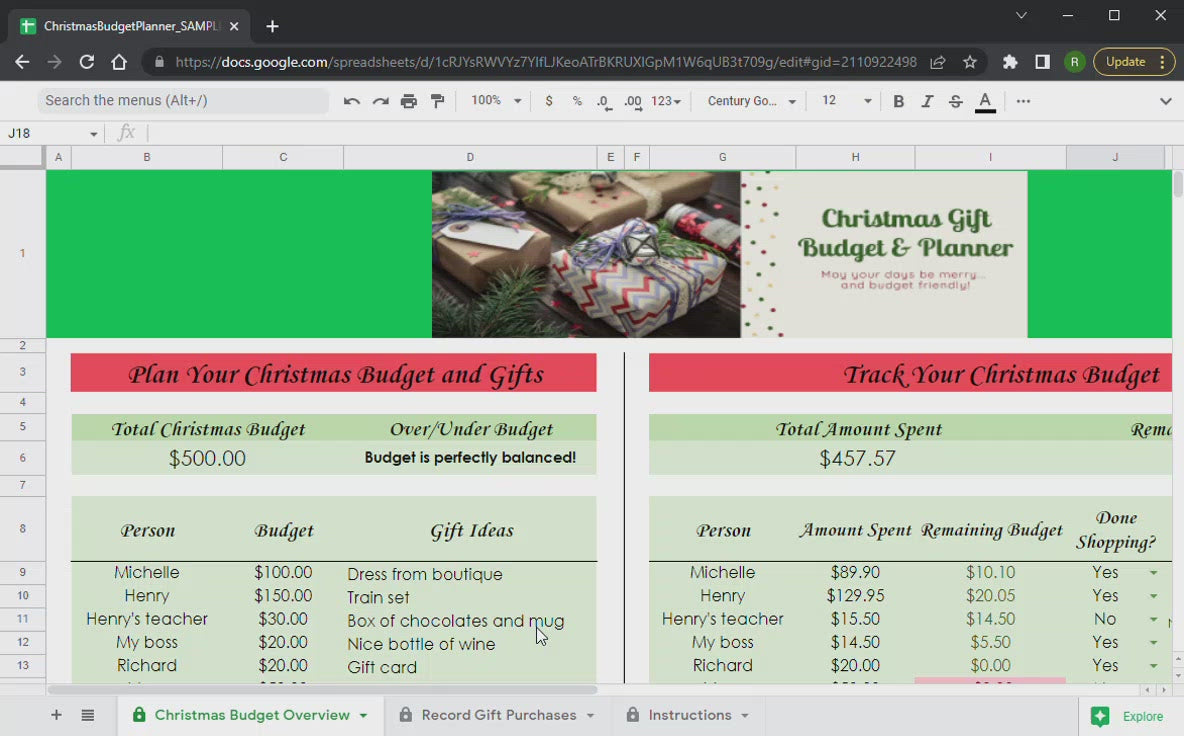Click the Search the menus field

[183, 101]
